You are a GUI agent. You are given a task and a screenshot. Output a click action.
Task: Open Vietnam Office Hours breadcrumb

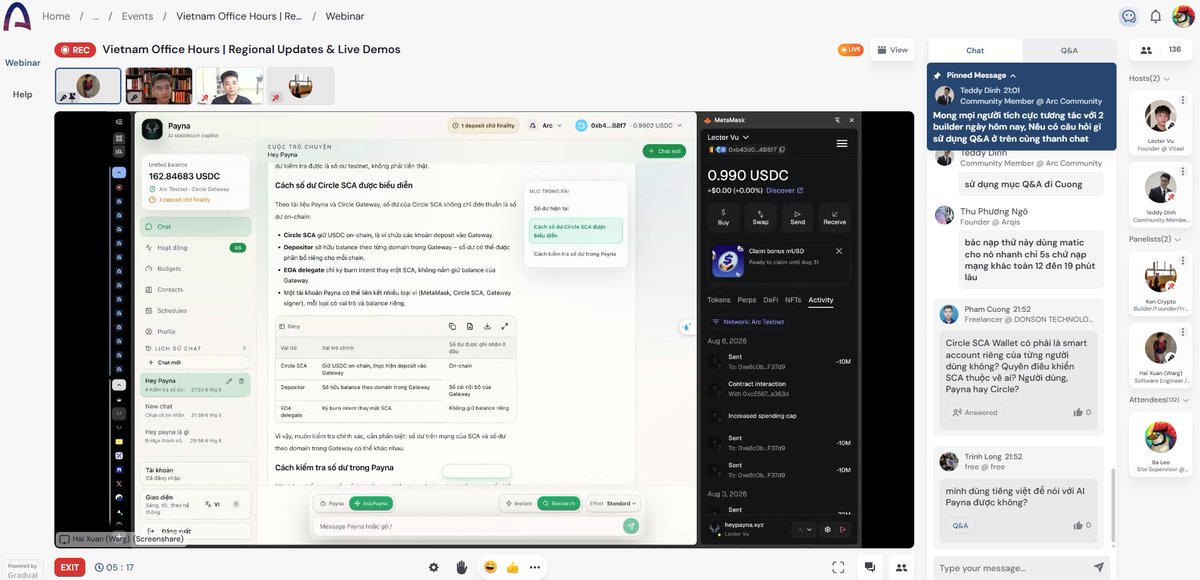coord(239,16)
